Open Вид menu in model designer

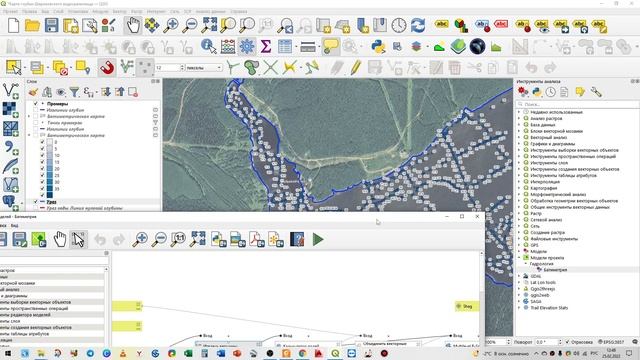pos(14,225)
